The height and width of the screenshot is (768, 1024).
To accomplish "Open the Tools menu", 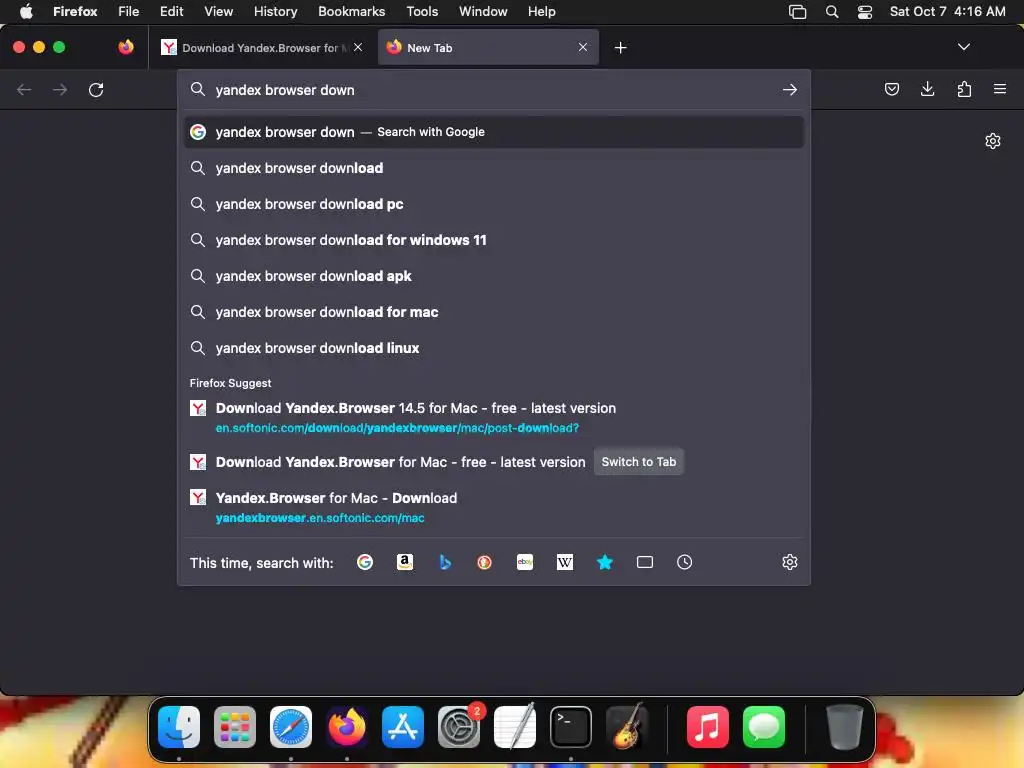I will point(422,12).
